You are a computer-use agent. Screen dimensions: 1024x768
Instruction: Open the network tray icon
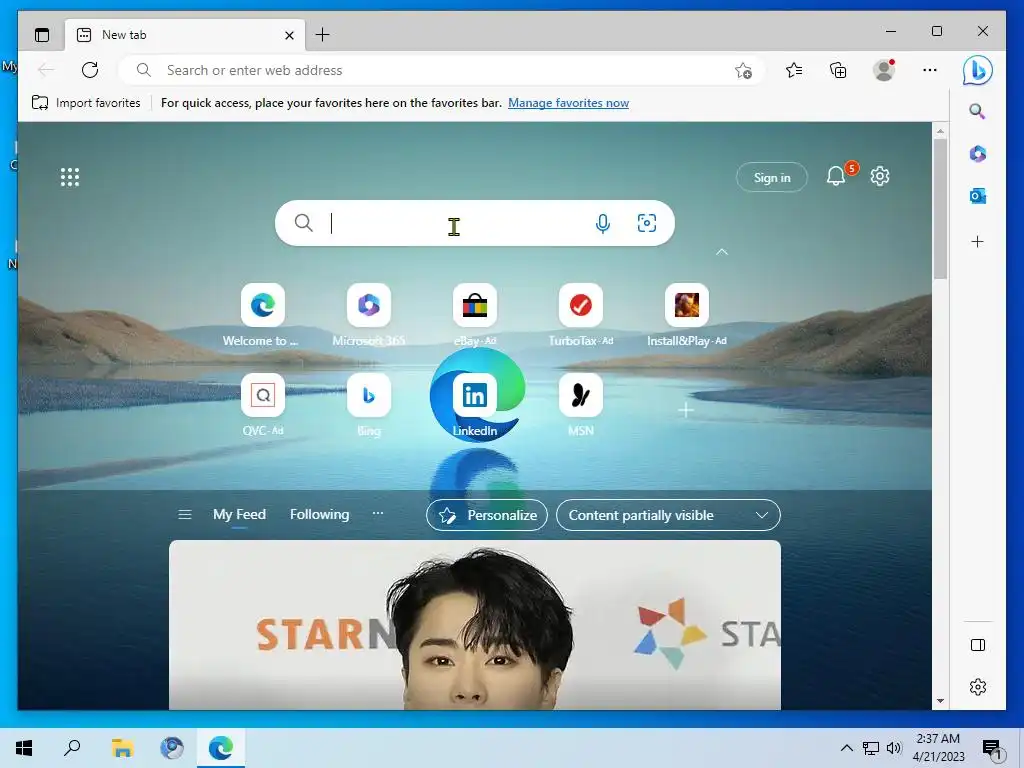(x=871, y=748)
